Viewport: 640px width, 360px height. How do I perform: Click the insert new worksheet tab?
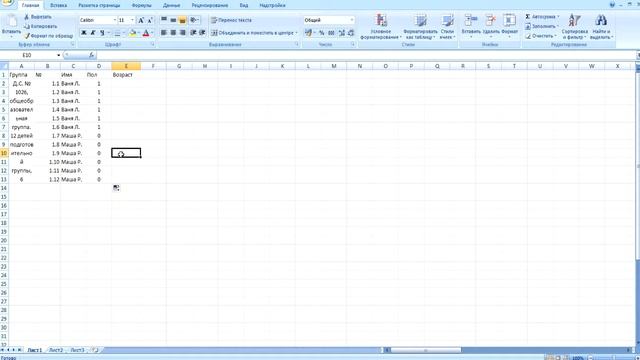[96, 350]
